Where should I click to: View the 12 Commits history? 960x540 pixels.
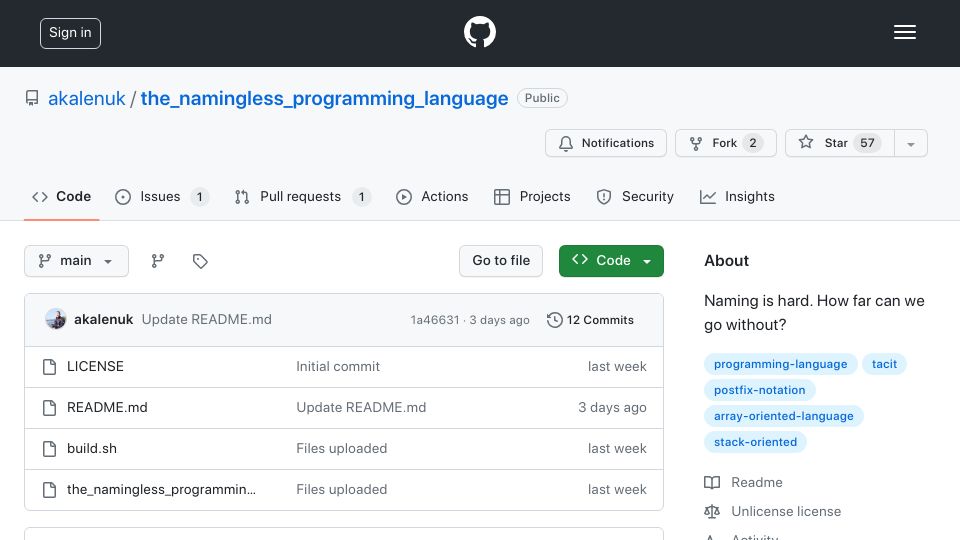(x=591, y=320)
